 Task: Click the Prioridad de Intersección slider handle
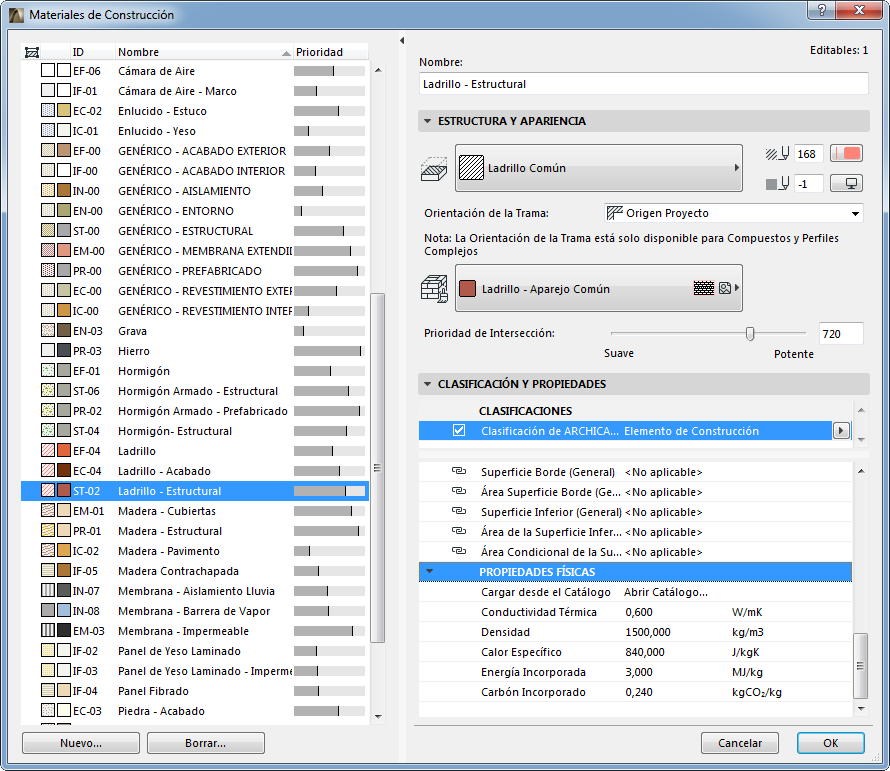click(750, 333)
